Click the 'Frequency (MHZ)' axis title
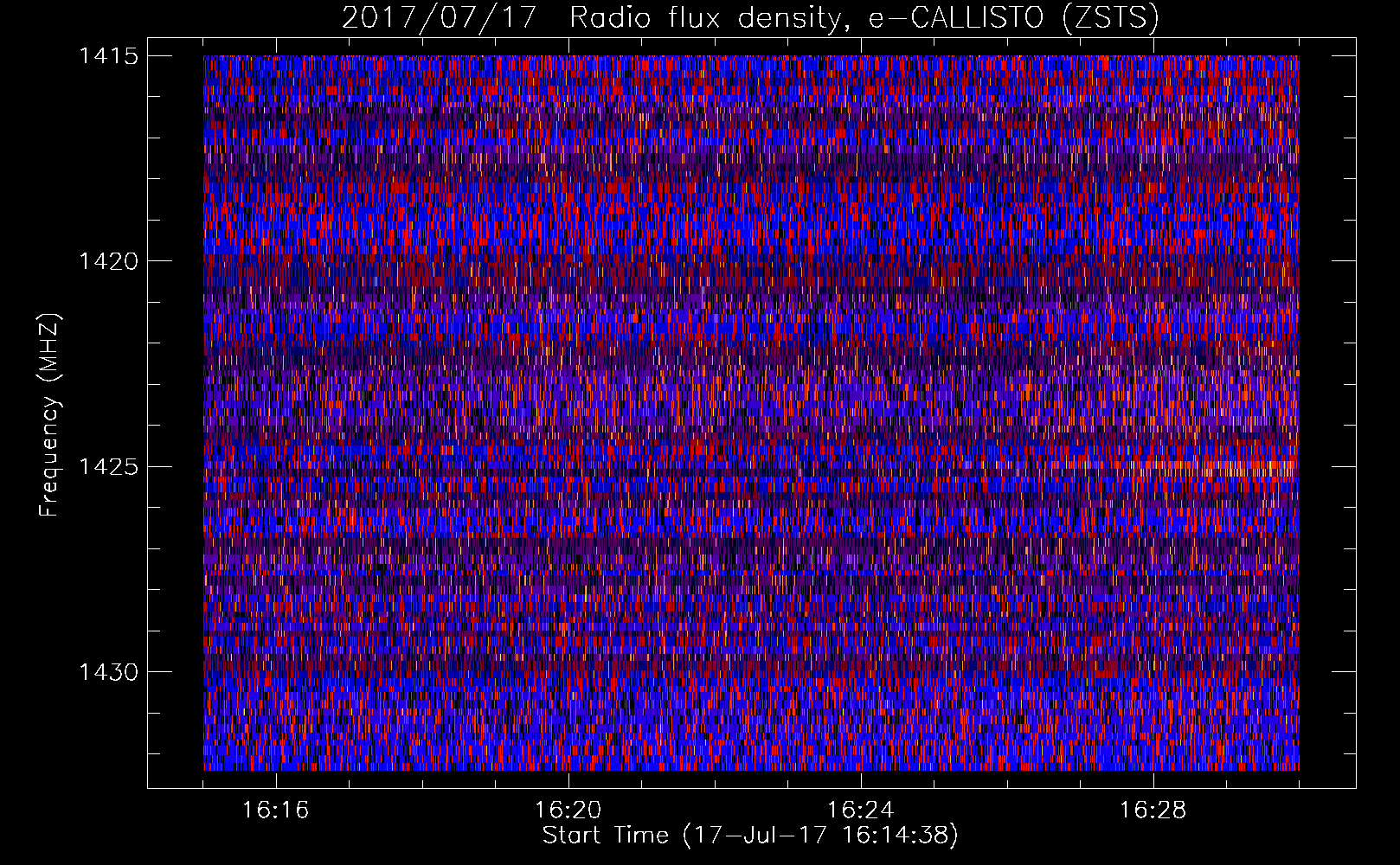The width and height of the screenshot is (1400, 865). pos(50,415)
